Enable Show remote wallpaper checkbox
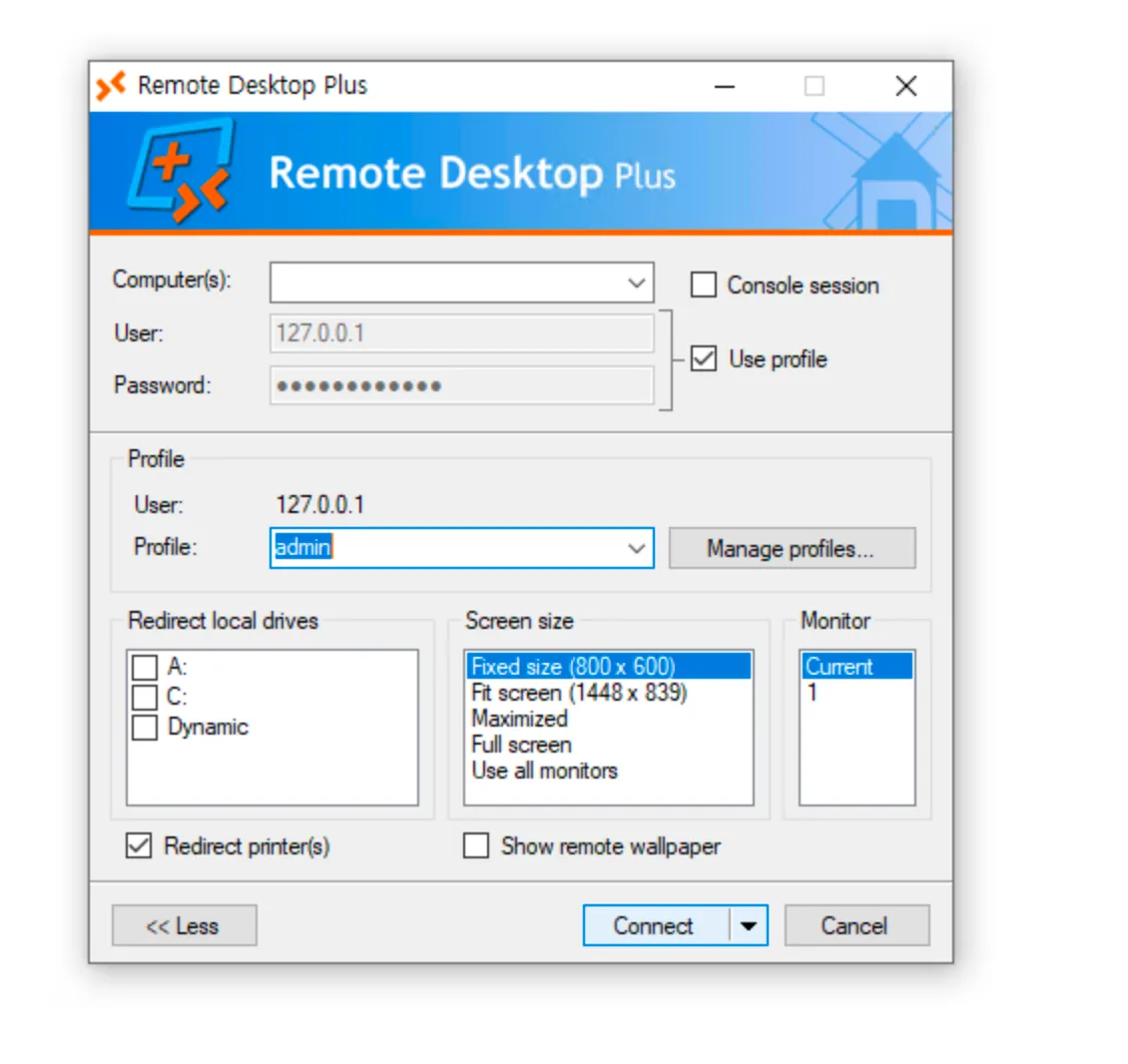Screen dimensions: 1128x1064 tap(475, 845)
